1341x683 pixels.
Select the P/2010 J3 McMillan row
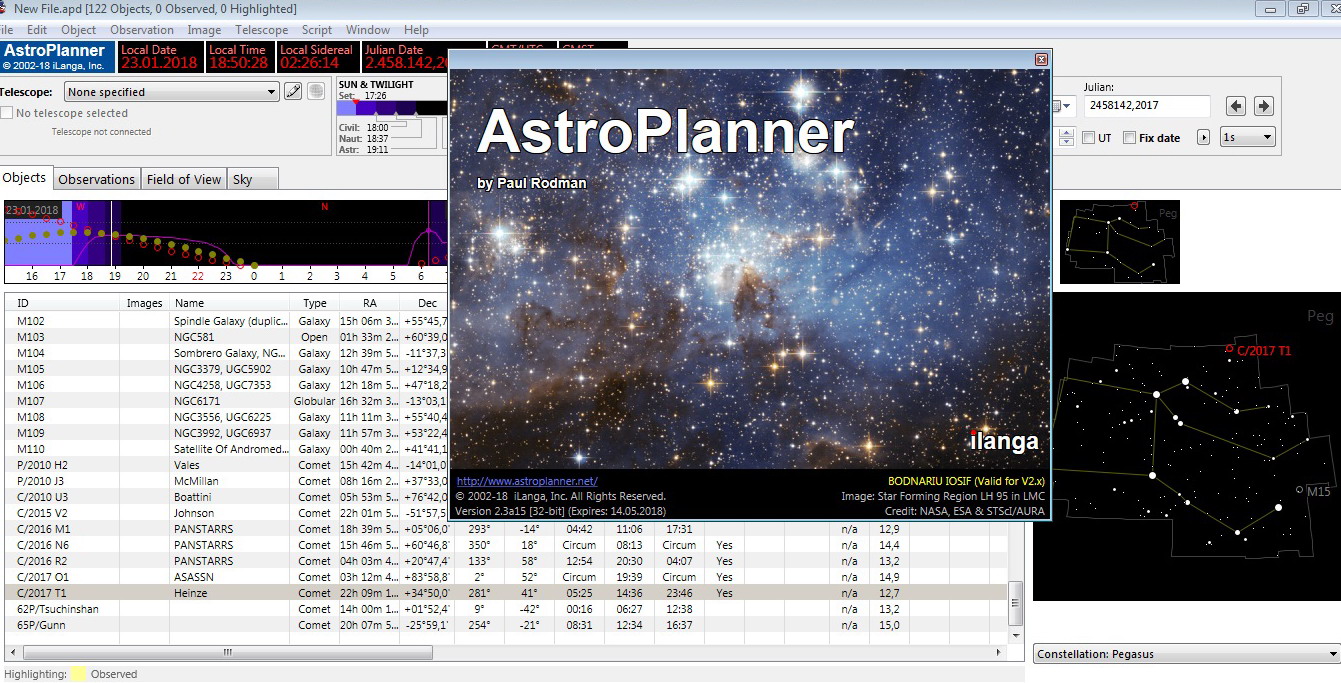click(x=228, y=481)
